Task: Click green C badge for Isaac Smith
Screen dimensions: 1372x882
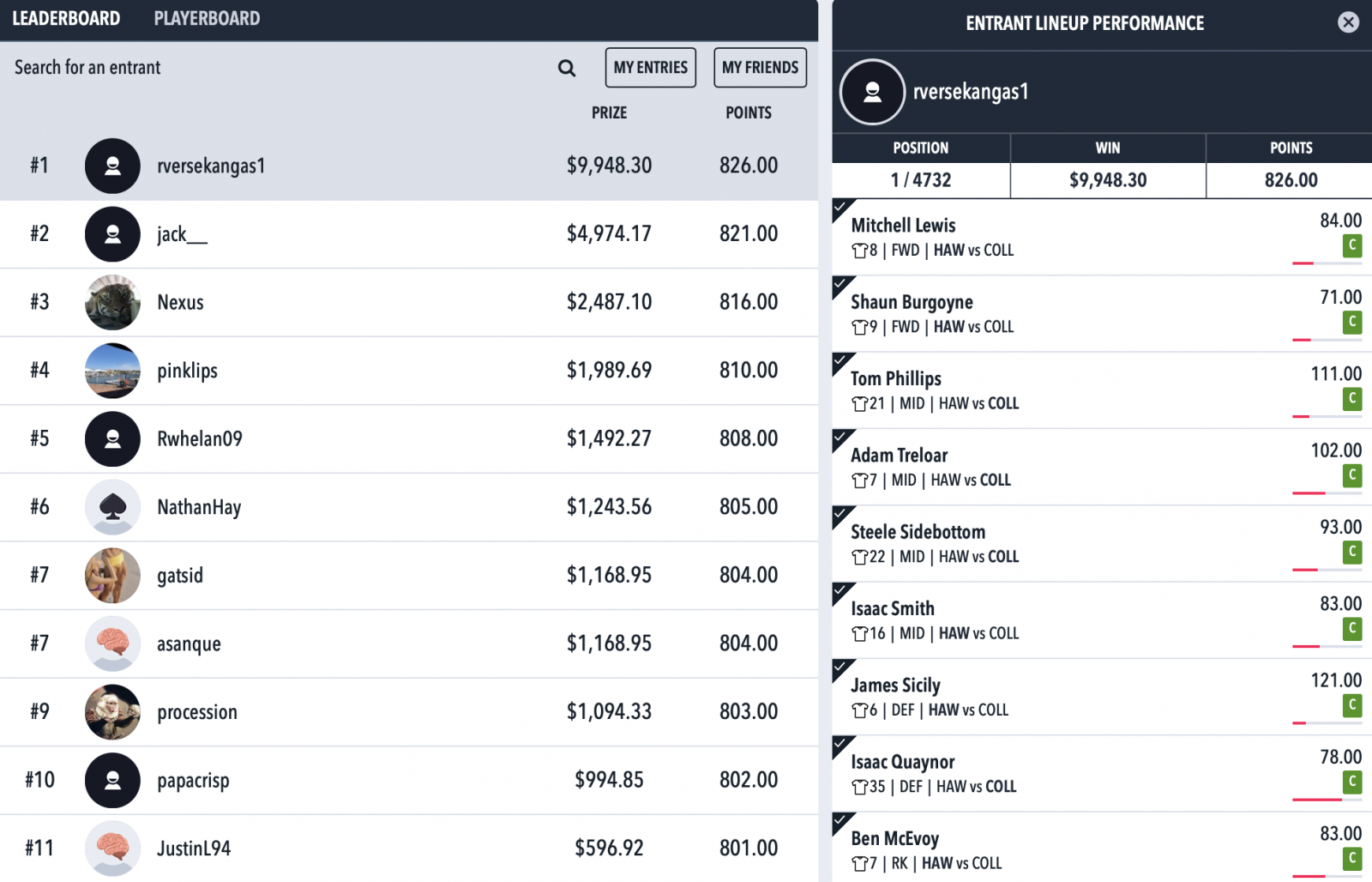Action: [1352, 628]
